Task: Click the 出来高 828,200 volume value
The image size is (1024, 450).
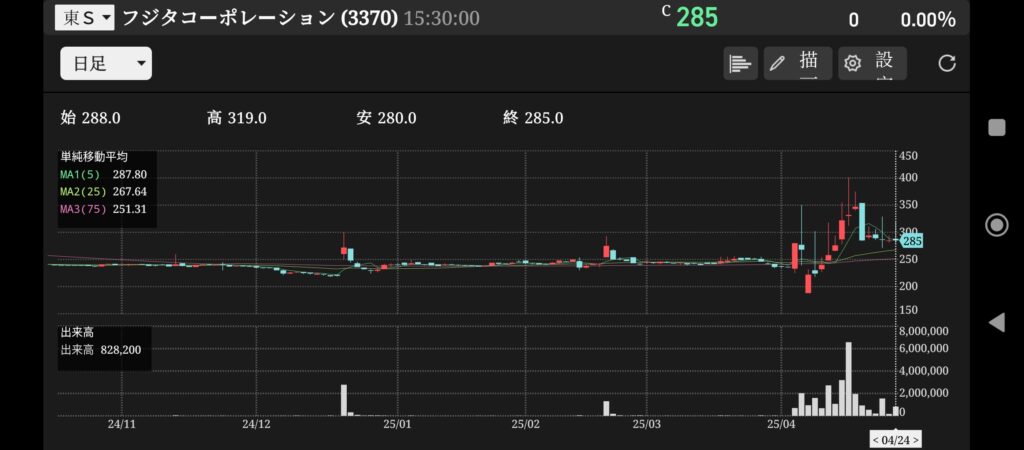Action: (101, 350)
